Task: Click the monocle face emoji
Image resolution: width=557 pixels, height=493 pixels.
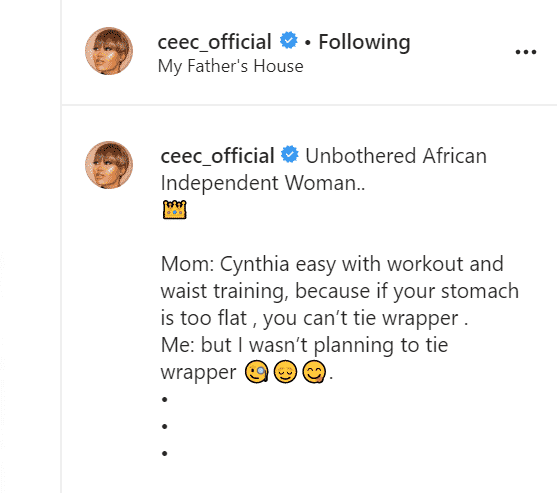Action: click(256, 372)
